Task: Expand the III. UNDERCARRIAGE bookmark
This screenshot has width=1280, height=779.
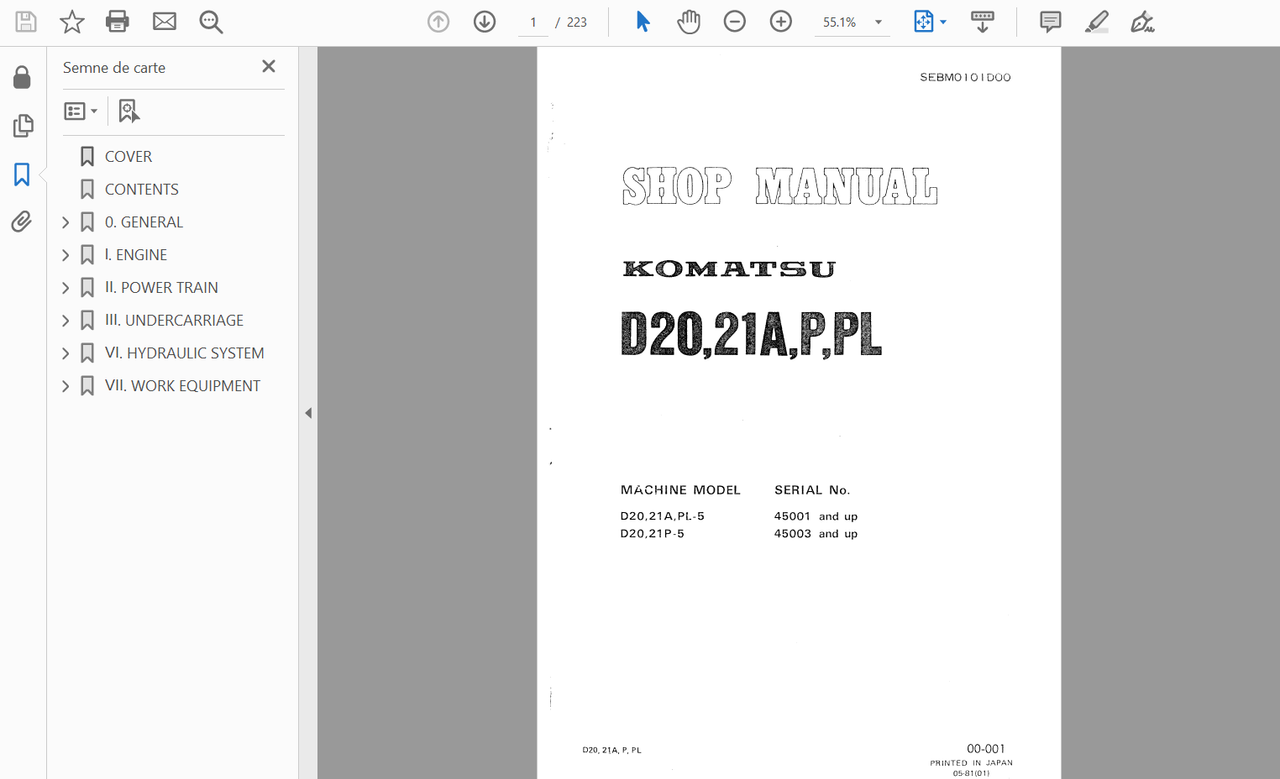Action: pyautogui.click(x=66, y=321)
